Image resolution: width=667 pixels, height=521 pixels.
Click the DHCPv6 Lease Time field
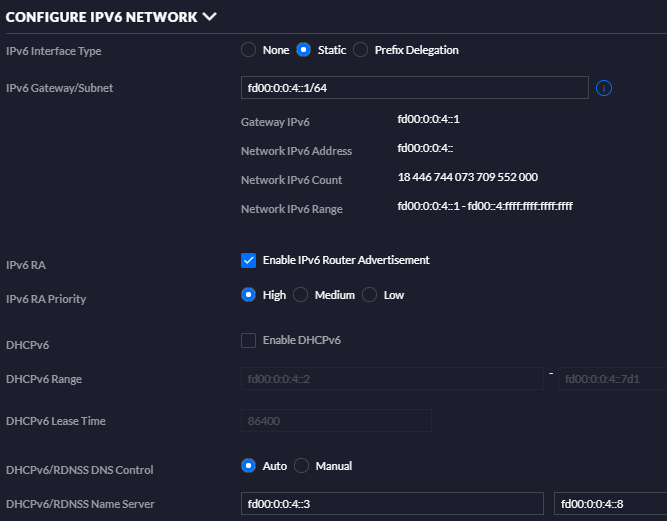coord(336,420)
